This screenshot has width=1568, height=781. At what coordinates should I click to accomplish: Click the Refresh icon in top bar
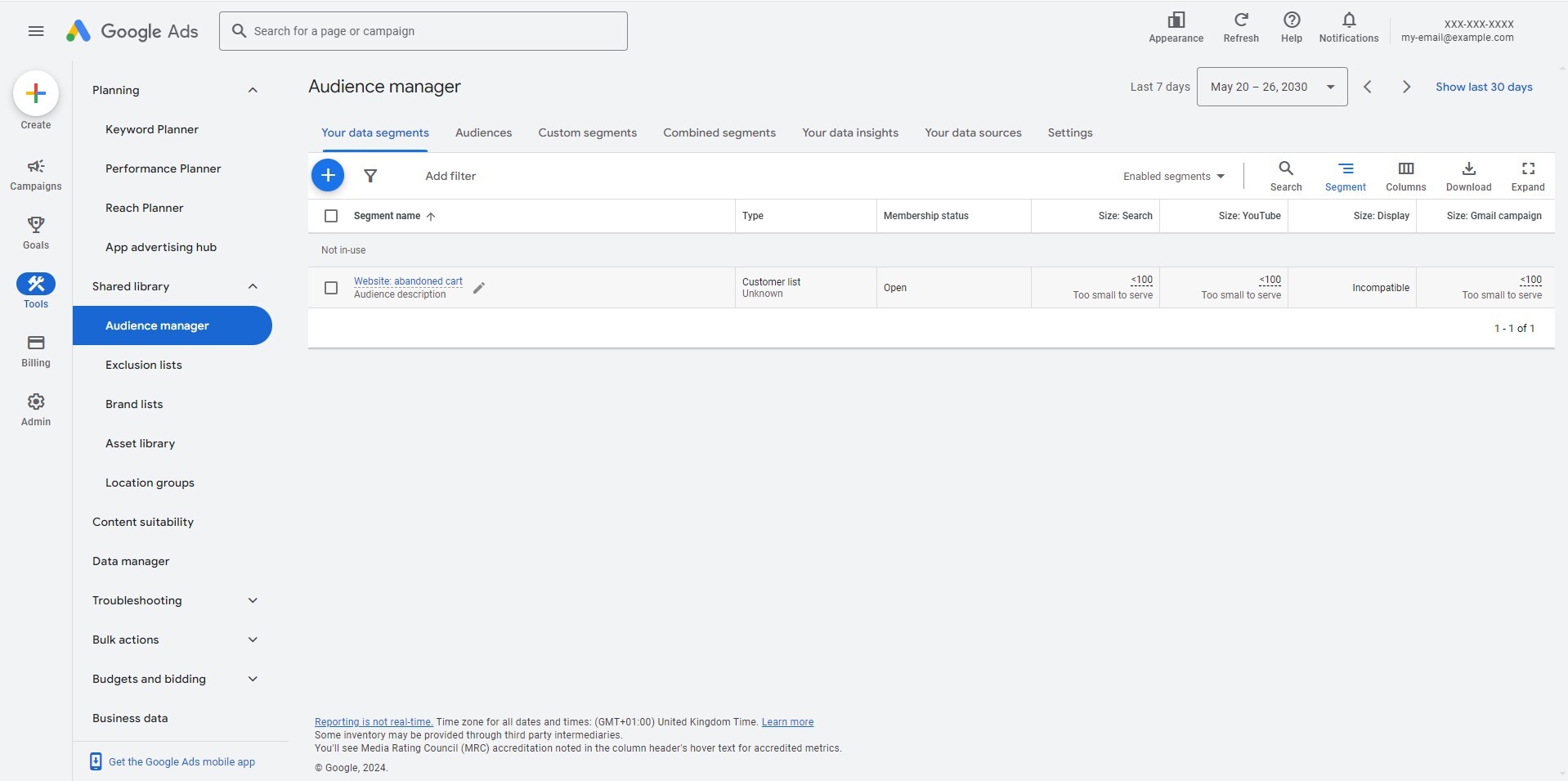1239,20
